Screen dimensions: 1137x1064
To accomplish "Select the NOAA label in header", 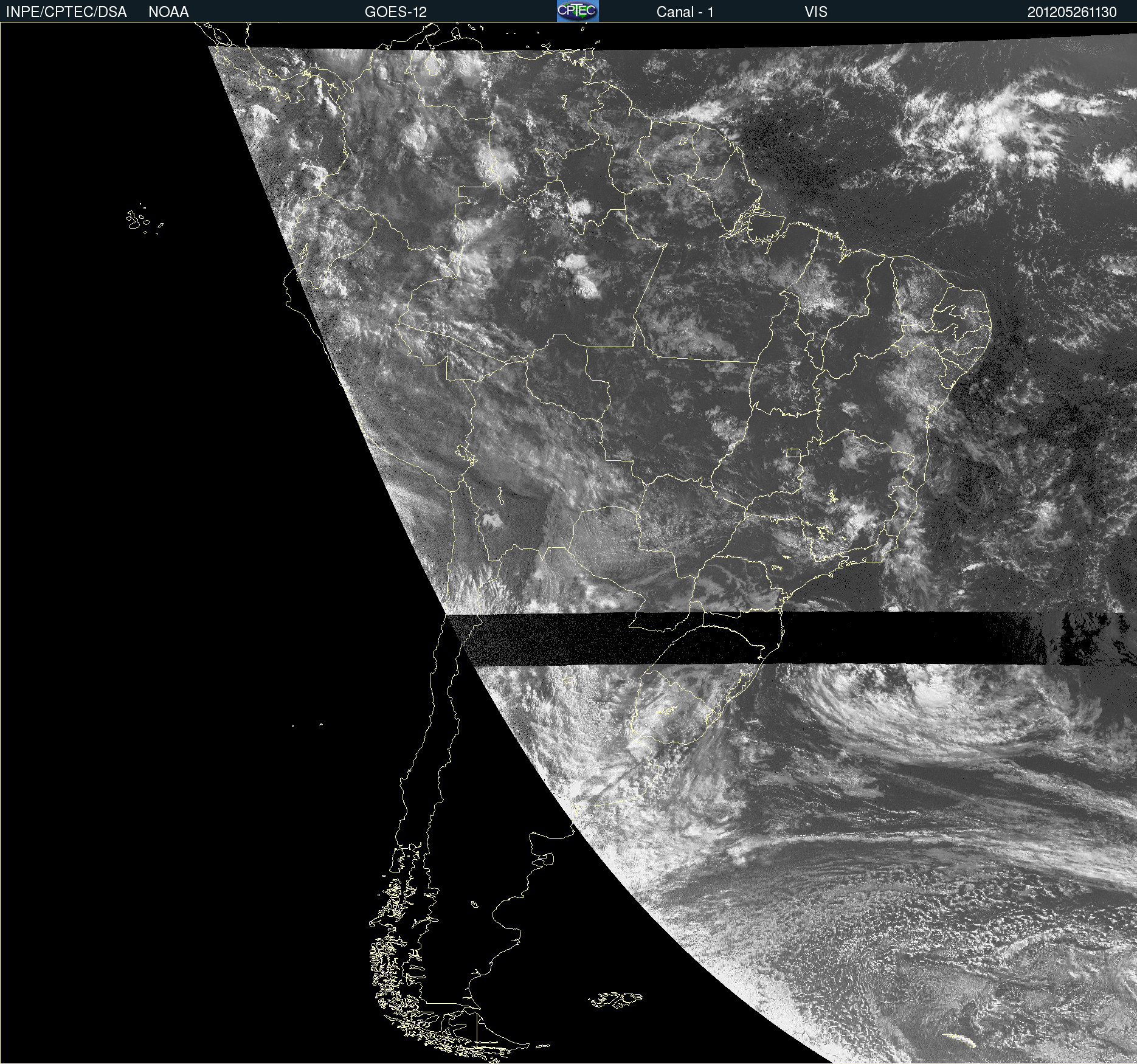I will (168, 12).
